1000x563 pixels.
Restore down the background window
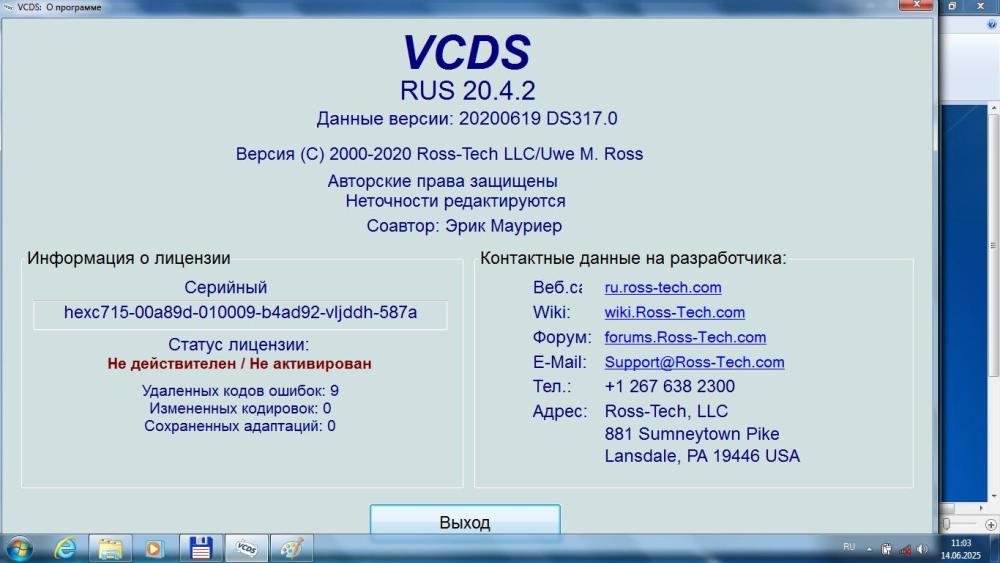(952, 6)
